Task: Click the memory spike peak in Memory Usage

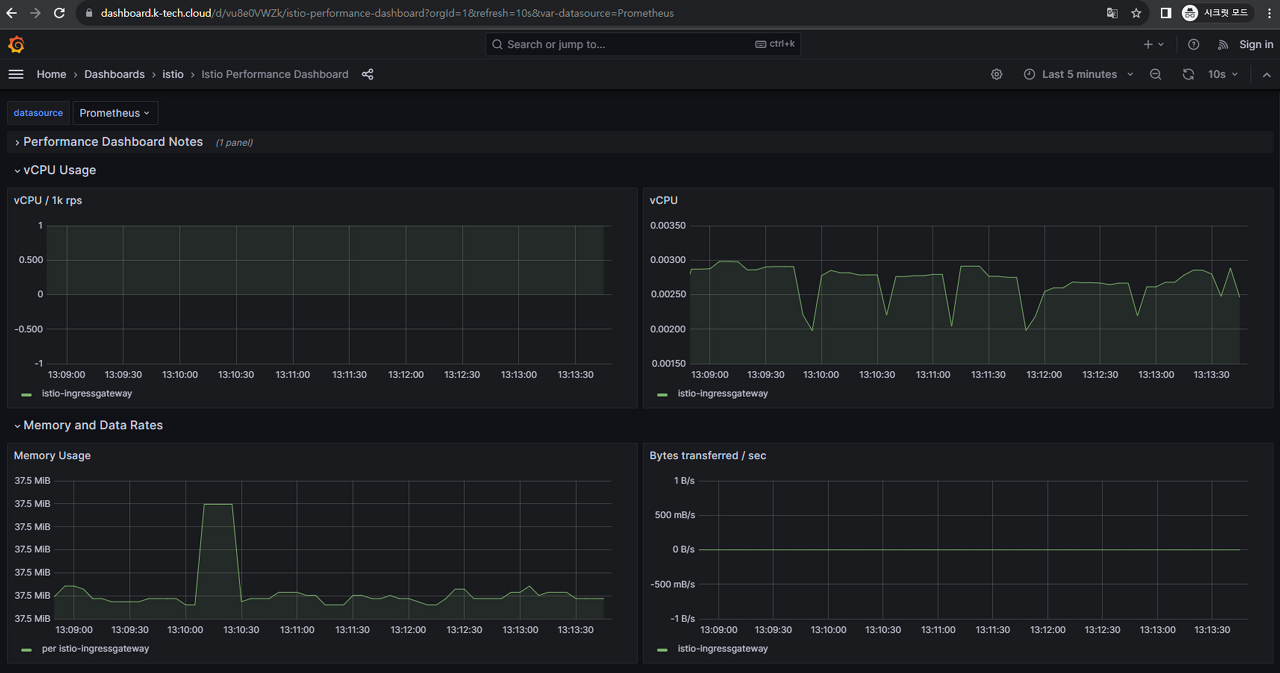Action: coord(218,504)
